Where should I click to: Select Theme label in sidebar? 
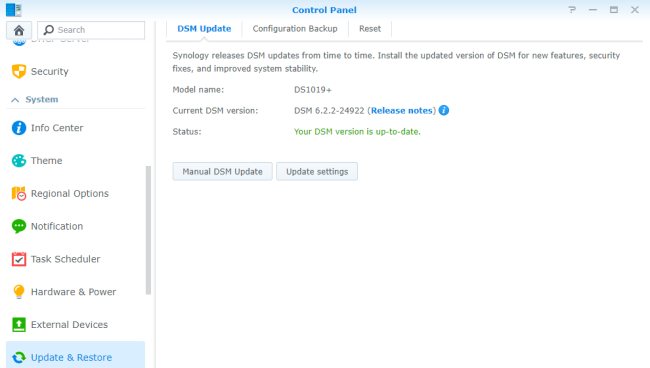coord(46,160)
